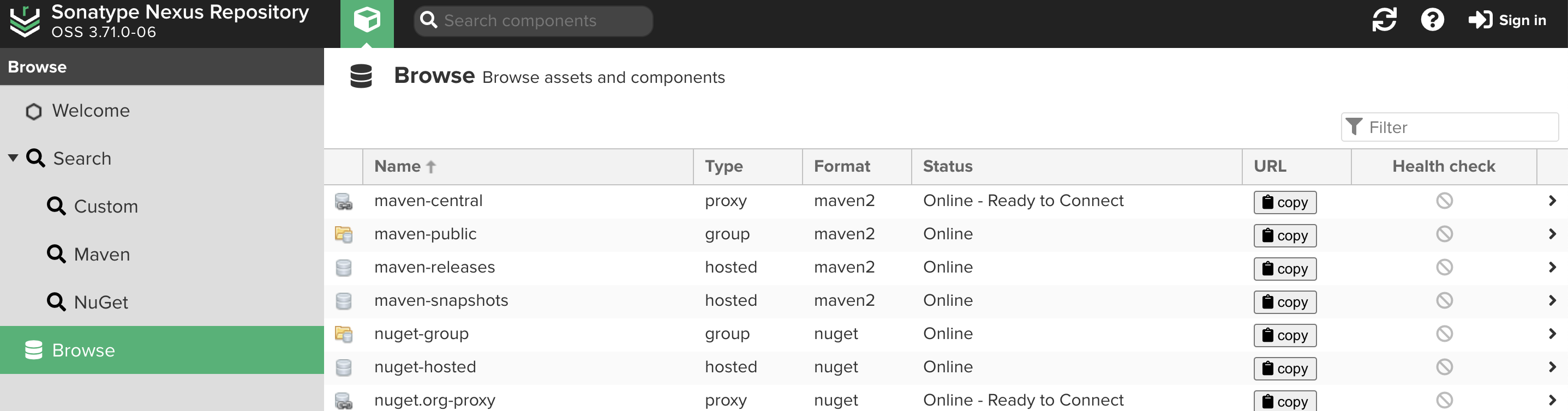Viewport: 1568px width, 411px height.
Task: Open the help question mark icon
Action: (x=1432, y=20)
